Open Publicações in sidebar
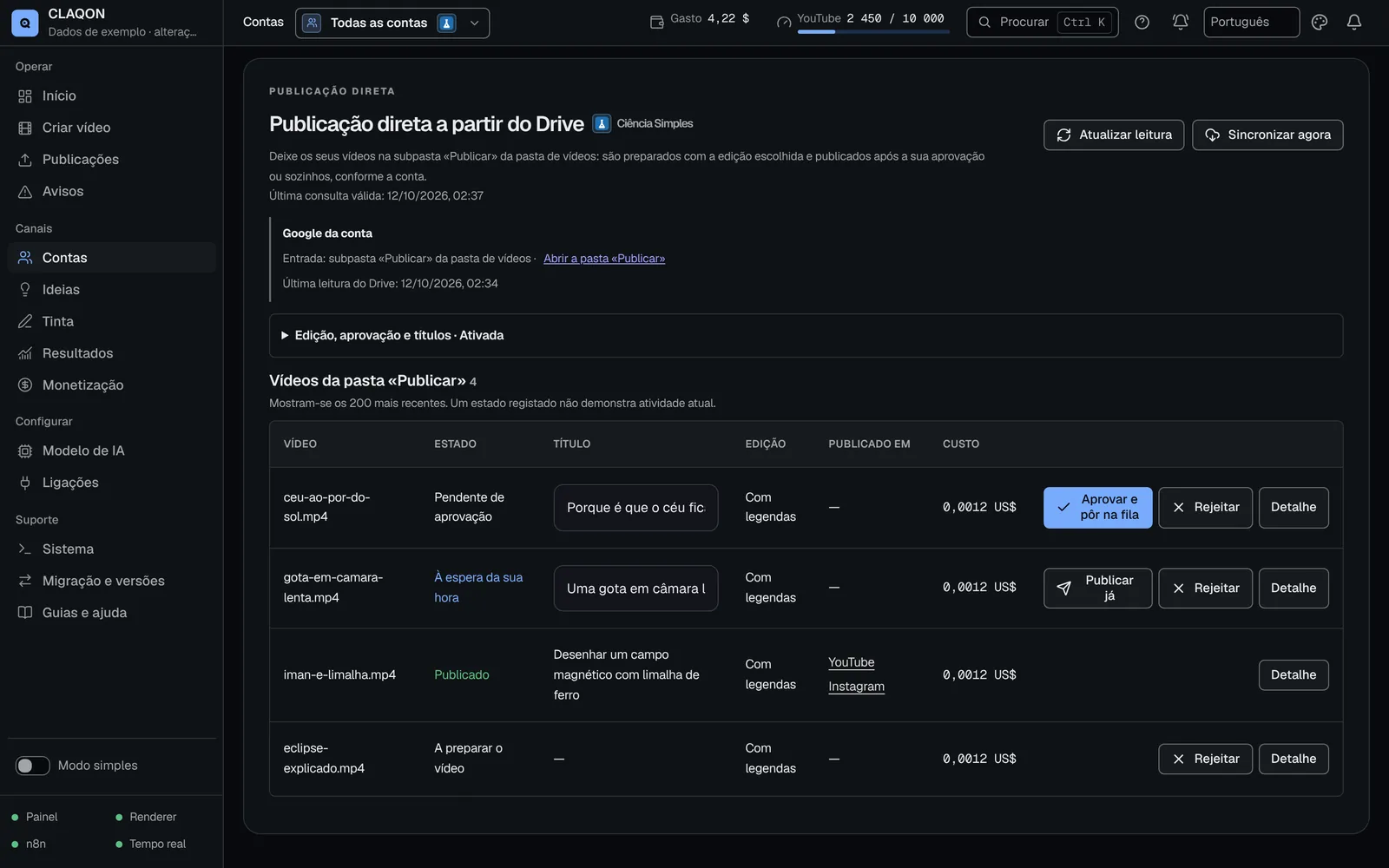1389x868 pixels. click(x=111, y=160)
